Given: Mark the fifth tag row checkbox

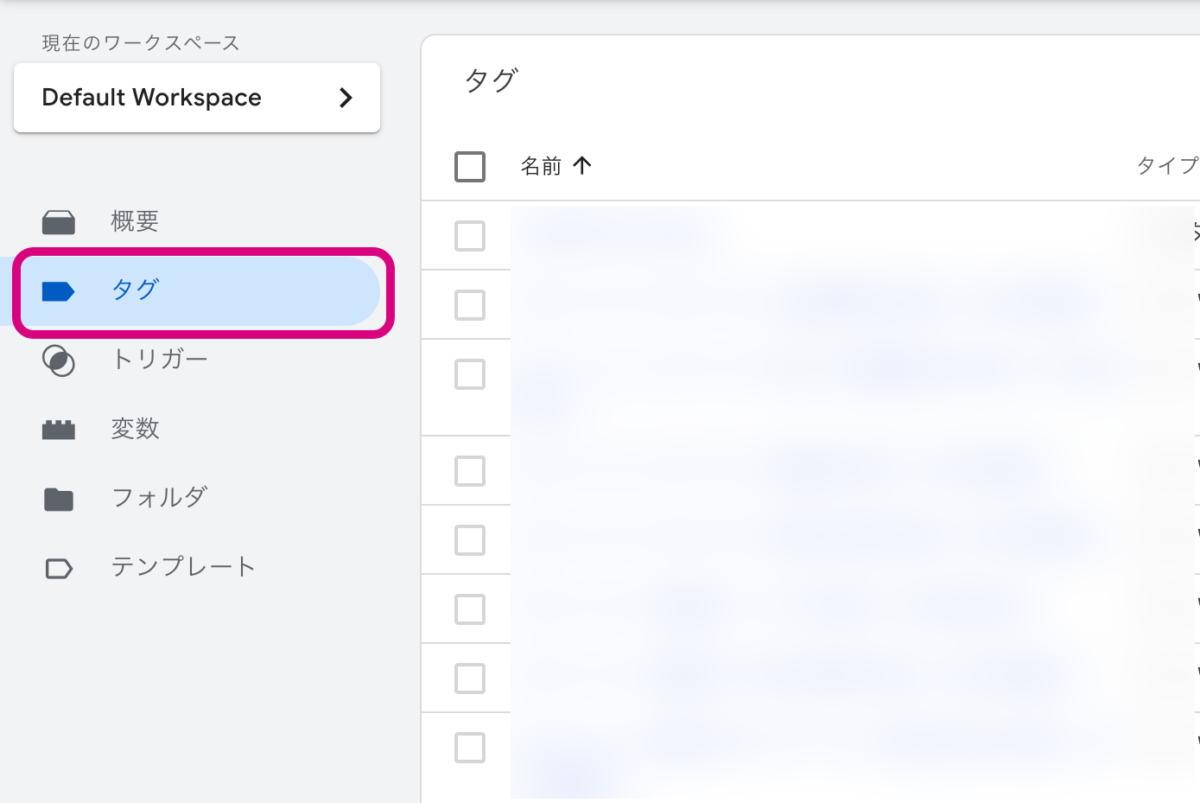Looking at the screenshot, I should coord(470,540).
